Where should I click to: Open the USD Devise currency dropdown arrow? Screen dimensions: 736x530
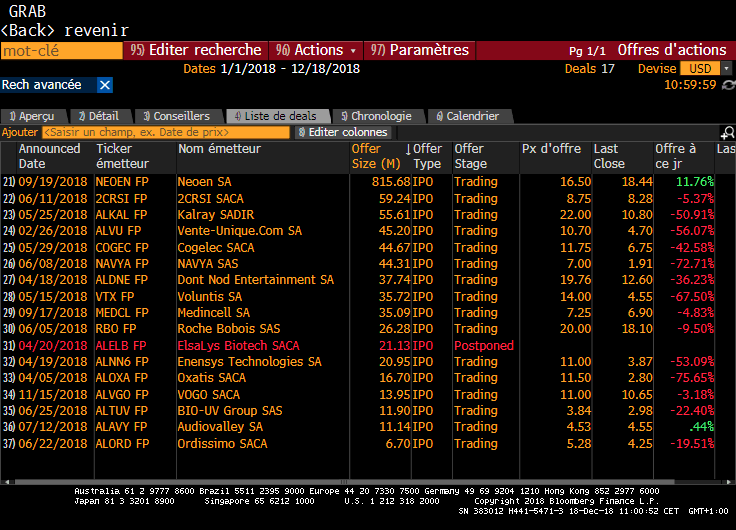pyautogui.click(x=727, y=69)
